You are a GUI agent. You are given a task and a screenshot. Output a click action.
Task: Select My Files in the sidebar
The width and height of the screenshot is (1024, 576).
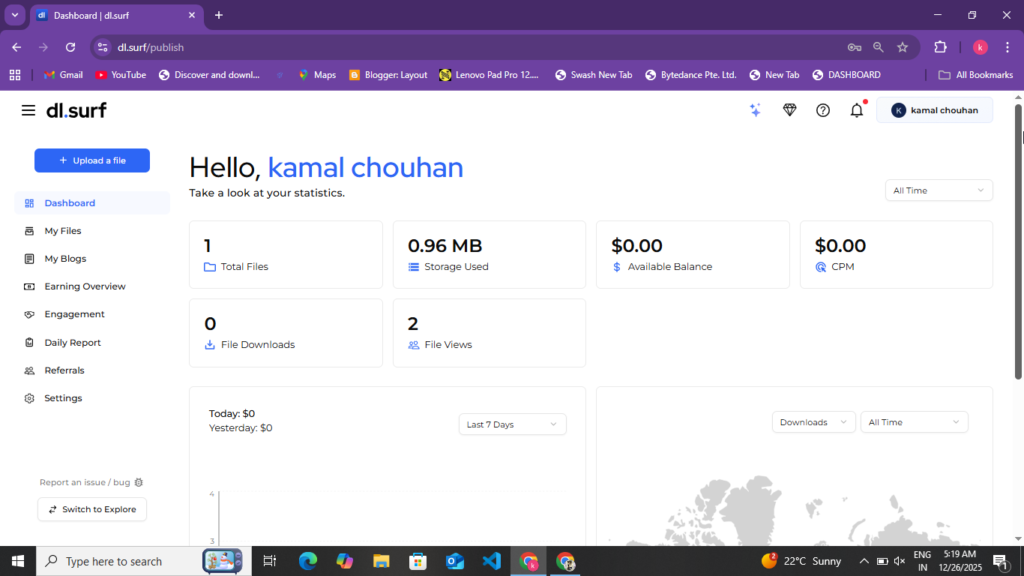[x=65, y=230]
